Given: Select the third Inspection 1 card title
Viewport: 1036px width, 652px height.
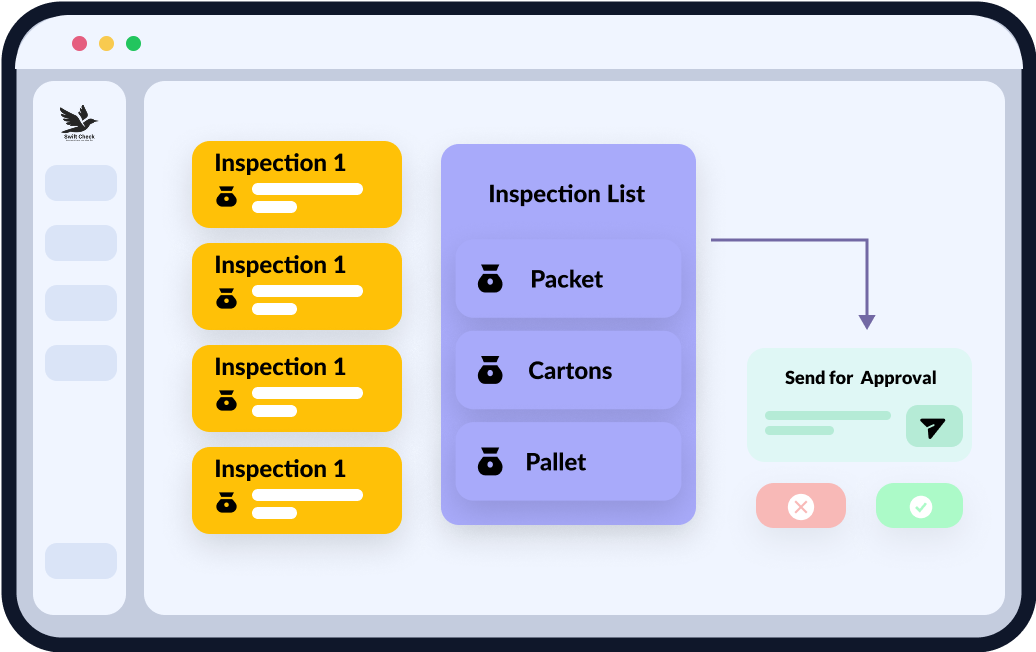Looking at the screenshot, I should [x=280, y=367].
